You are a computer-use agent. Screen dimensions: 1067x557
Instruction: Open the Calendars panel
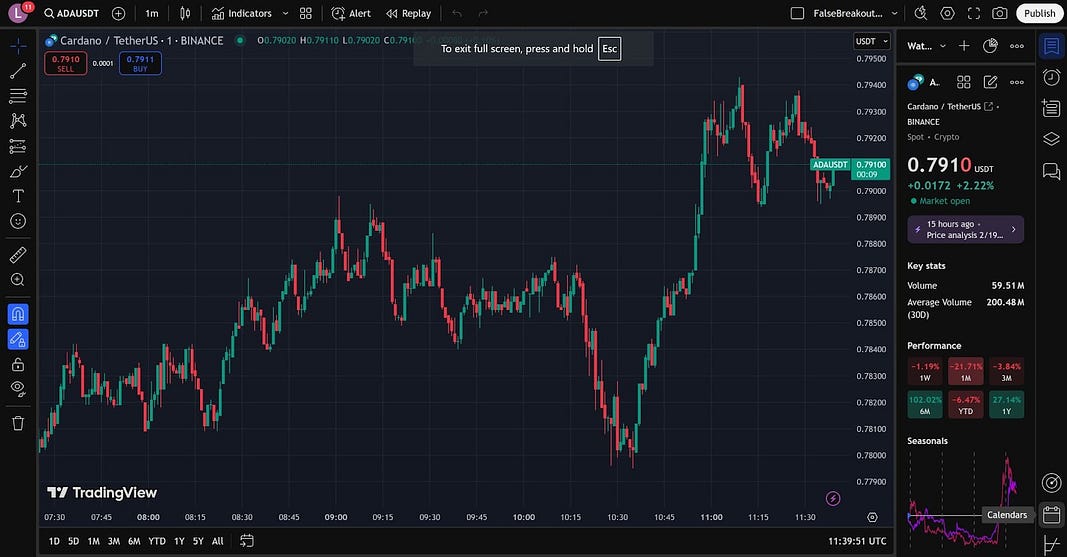[1051, 514]
